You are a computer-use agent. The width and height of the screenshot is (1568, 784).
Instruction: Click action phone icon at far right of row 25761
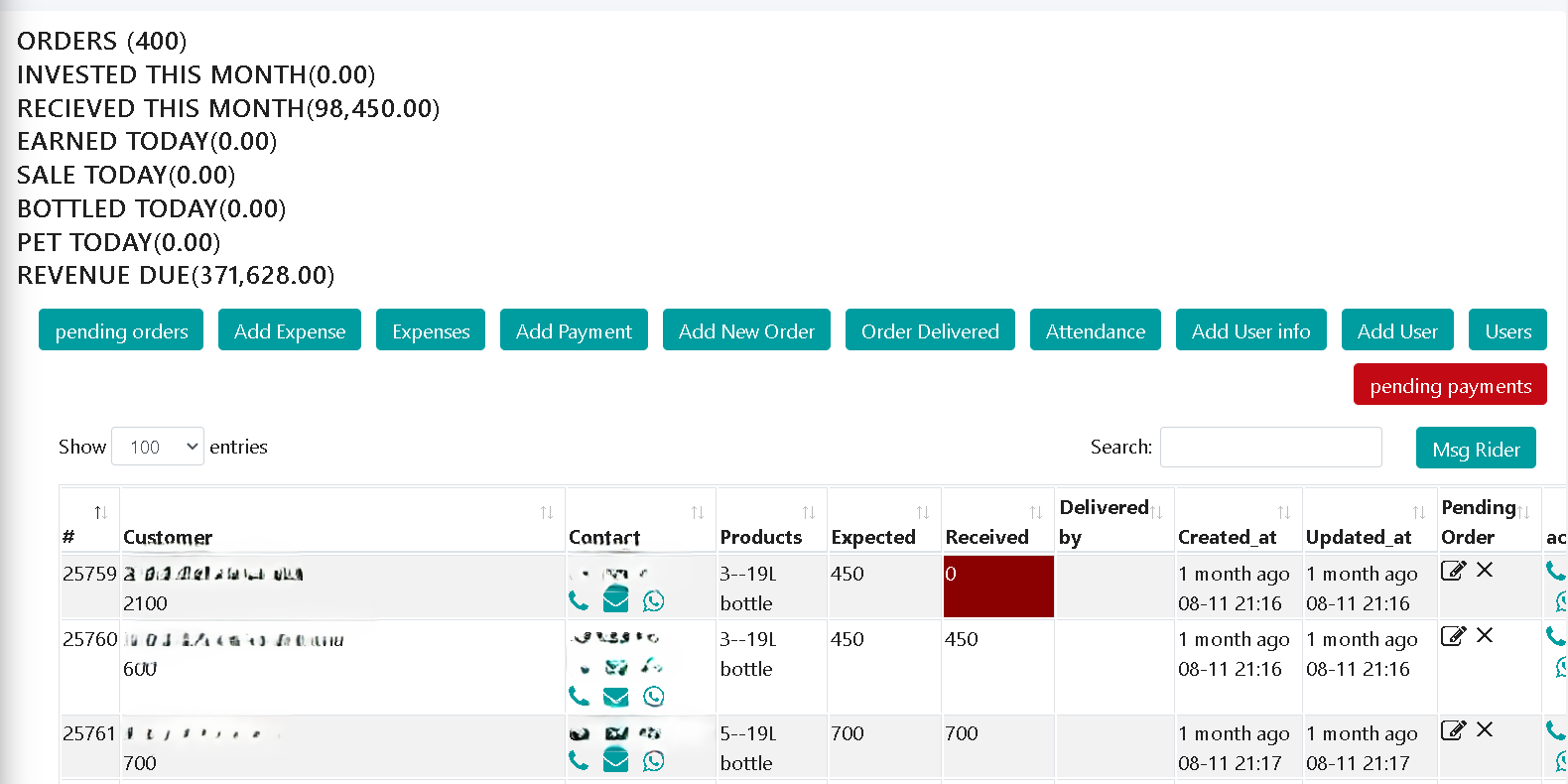(x=1556, y=730)
